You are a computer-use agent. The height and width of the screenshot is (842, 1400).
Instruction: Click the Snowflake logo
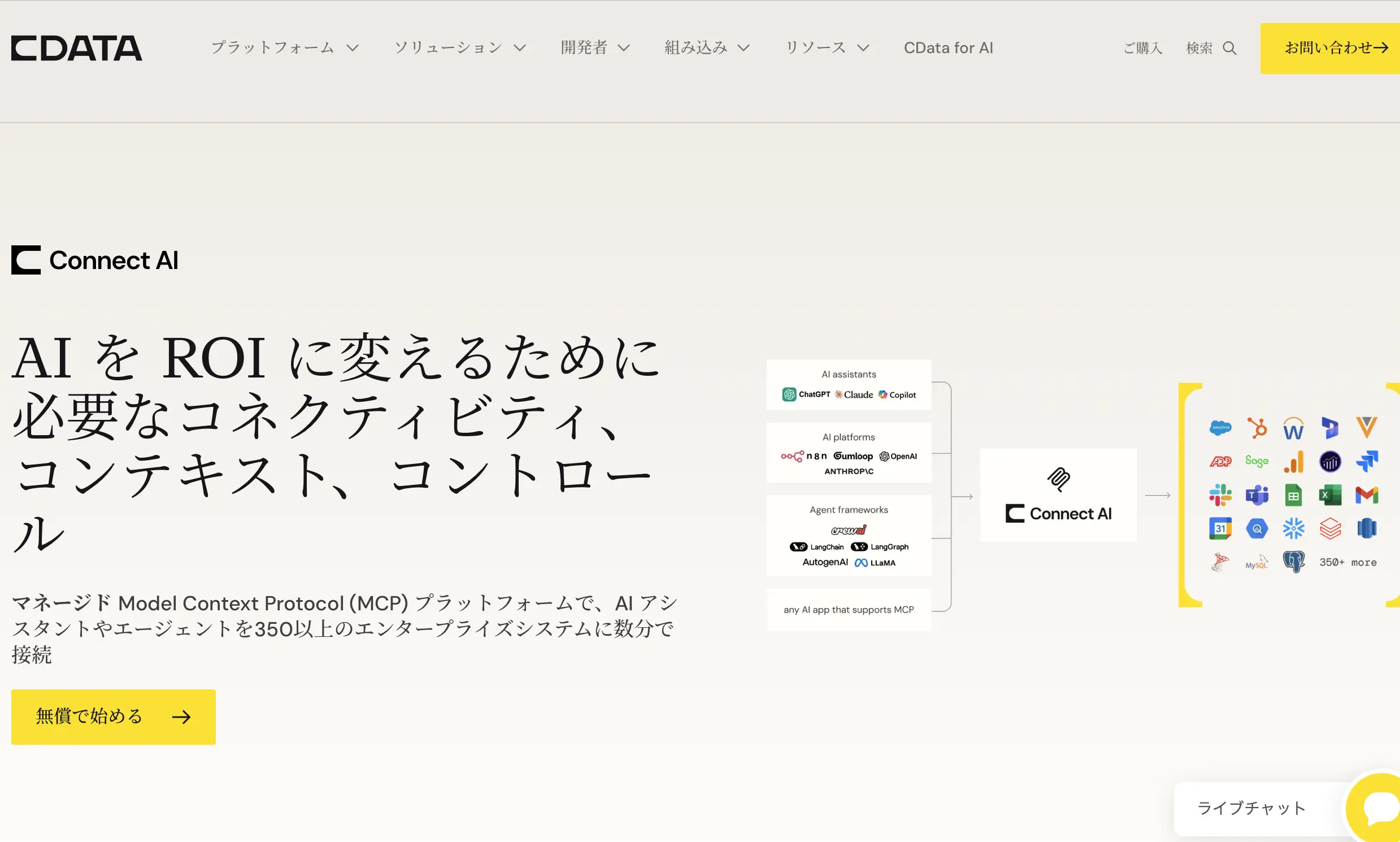tap(1293, 528)
